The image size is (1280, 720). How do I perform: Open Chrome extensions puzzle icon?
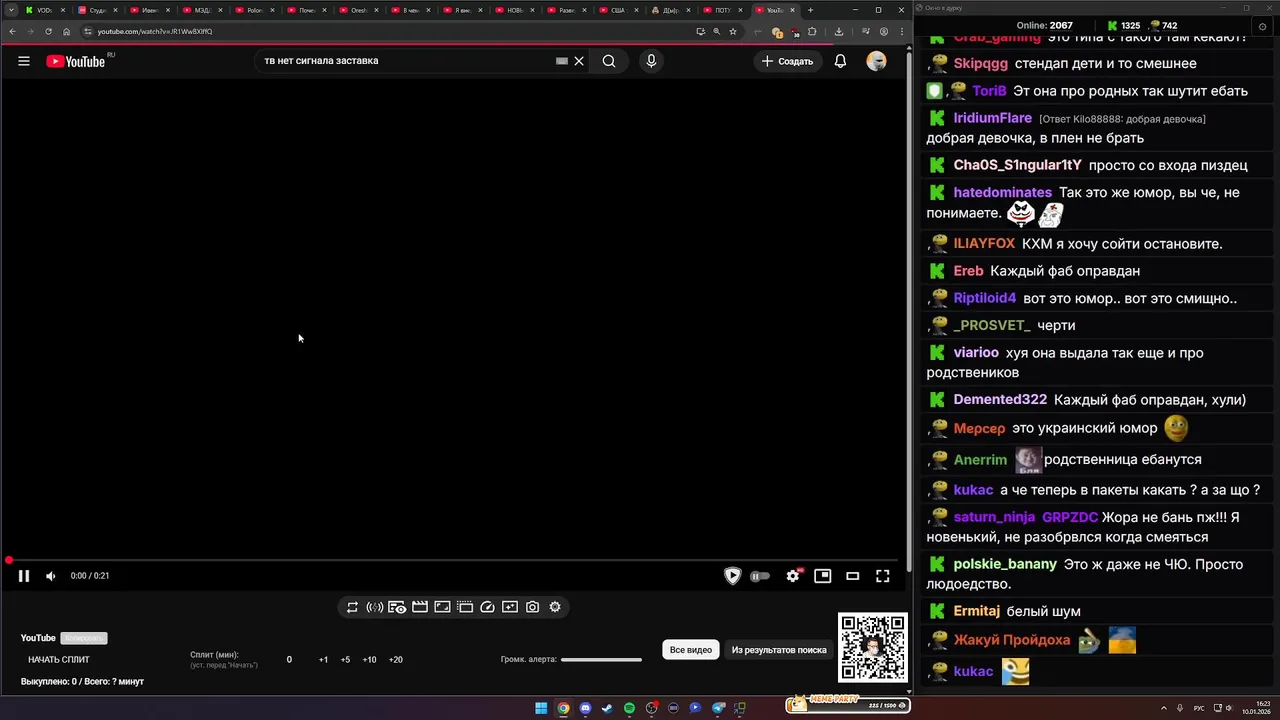[x=812, y=31]
